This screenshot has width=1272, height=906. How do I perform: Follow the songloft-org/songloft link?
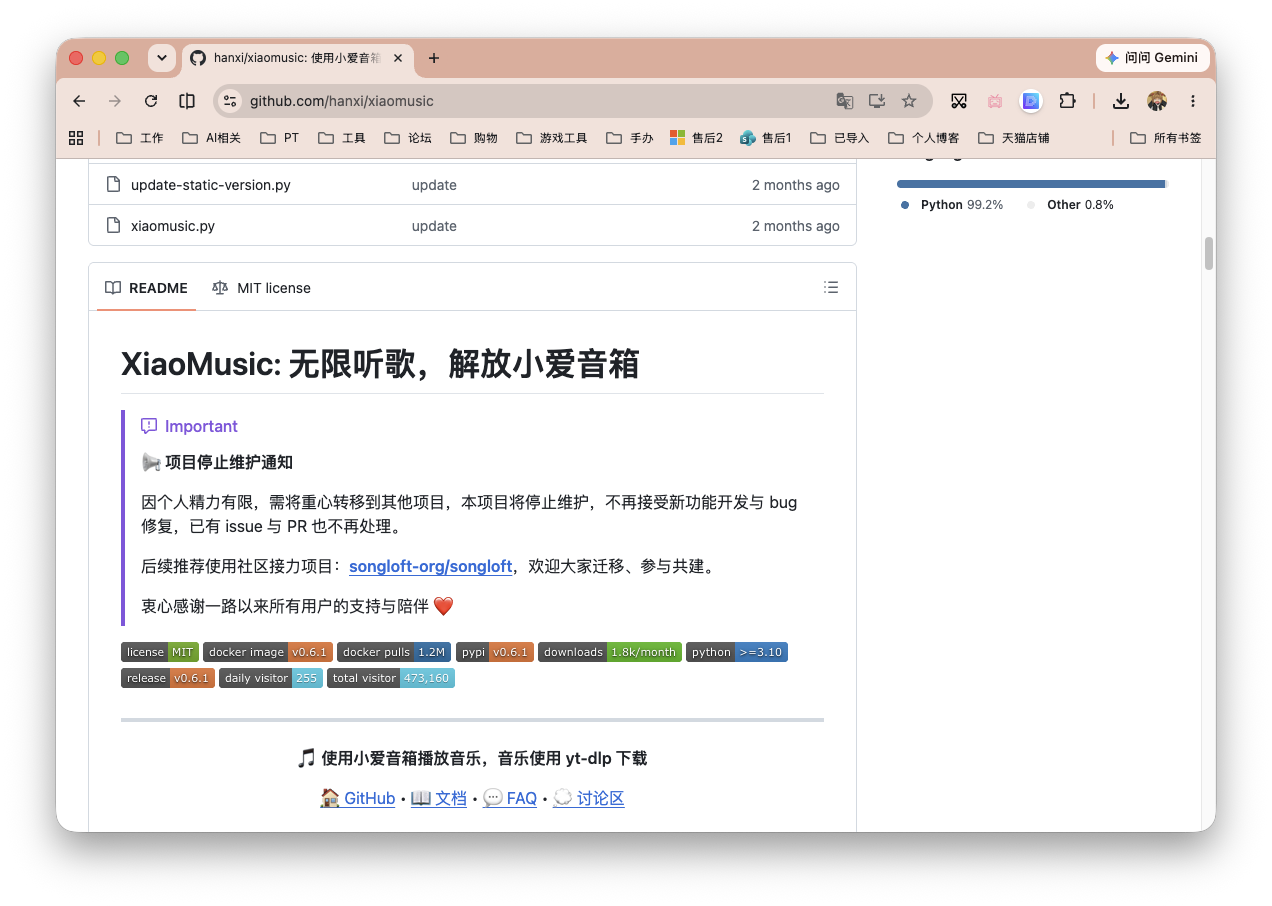(x=431, y=566)
